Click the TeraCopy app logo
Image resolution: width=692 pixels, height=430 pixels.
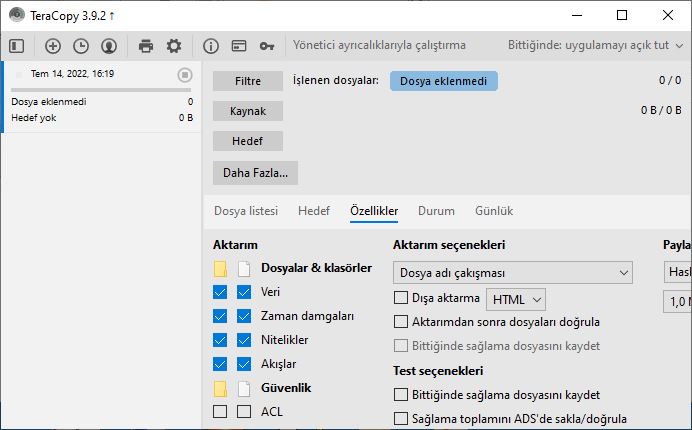coord(17,15)
